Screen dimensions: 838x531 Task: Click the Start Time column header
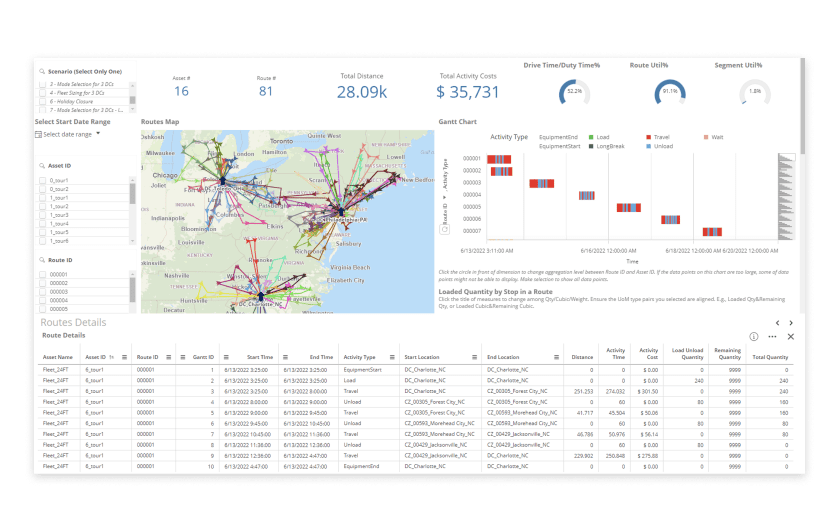(x=260, y=357)
